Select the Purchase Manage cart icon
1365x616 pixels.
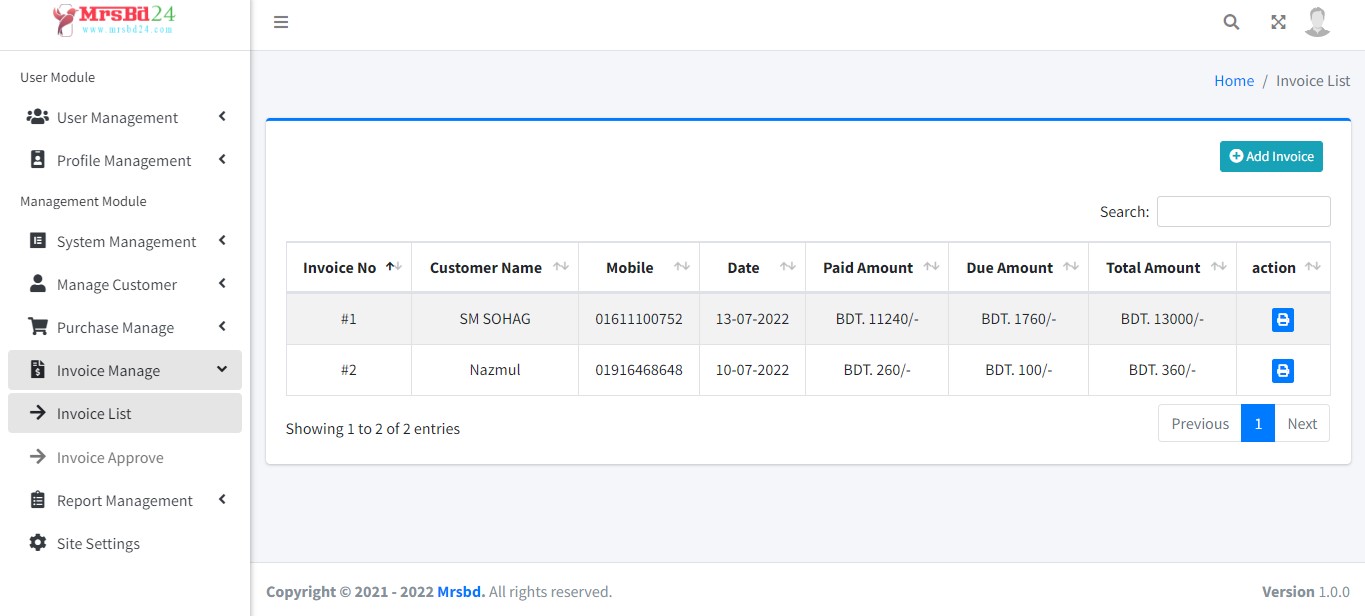click(x=37, y=327)
